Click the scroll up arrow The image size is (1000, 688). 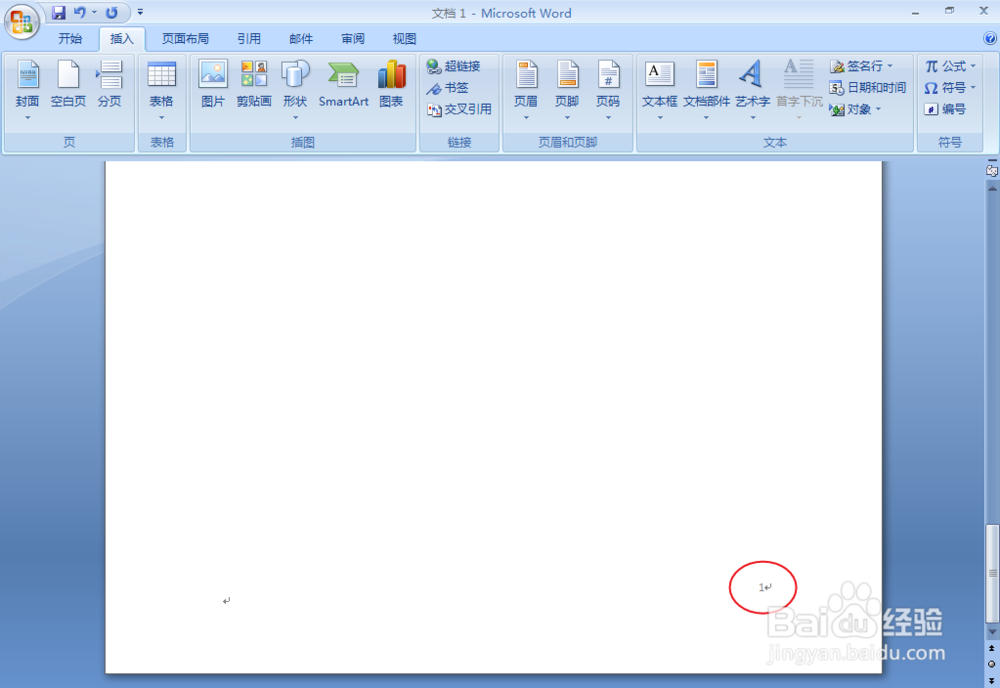point(992,189)
